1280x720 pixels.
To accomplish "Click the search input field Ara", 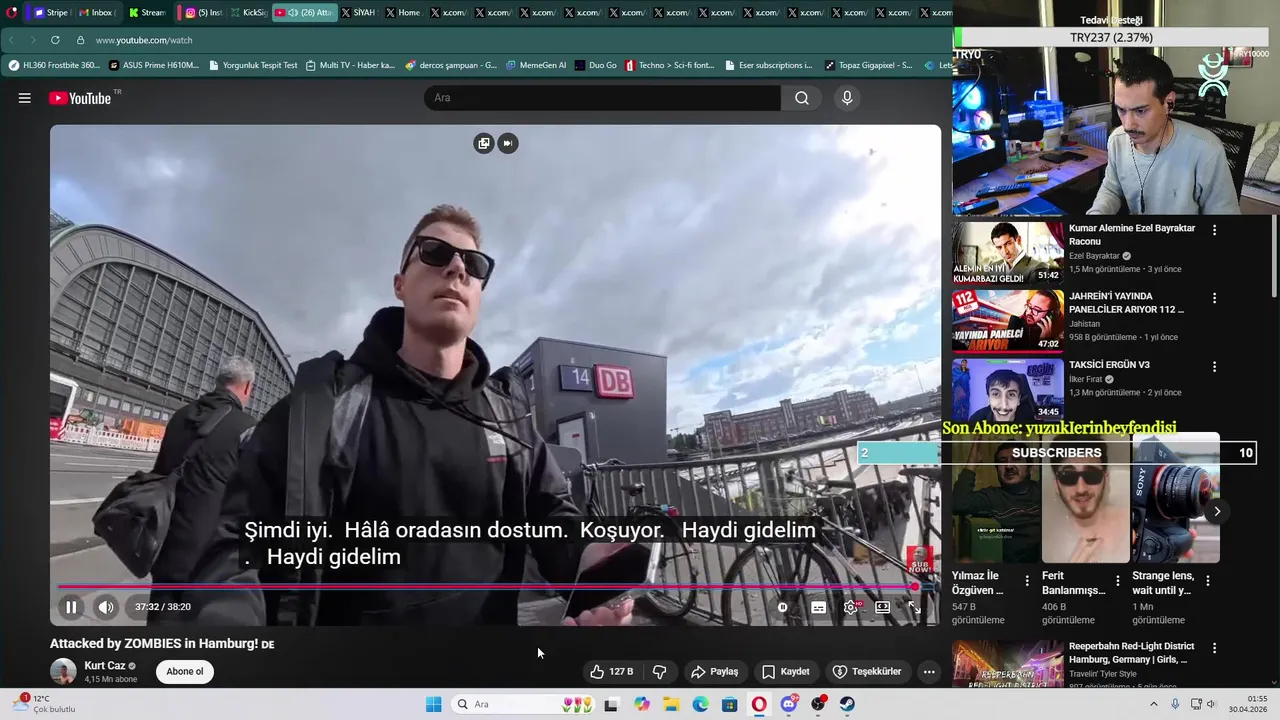I will click(602, 98).
